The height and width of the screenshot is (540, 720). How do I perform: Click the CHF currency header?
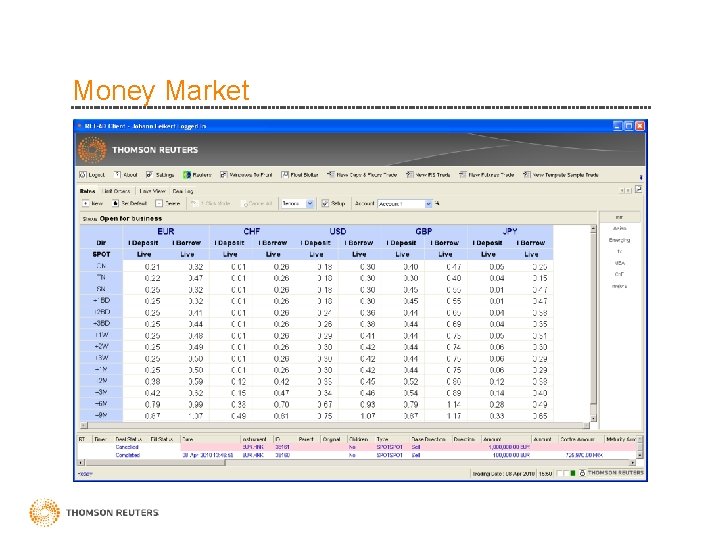[x=252, y=231]
